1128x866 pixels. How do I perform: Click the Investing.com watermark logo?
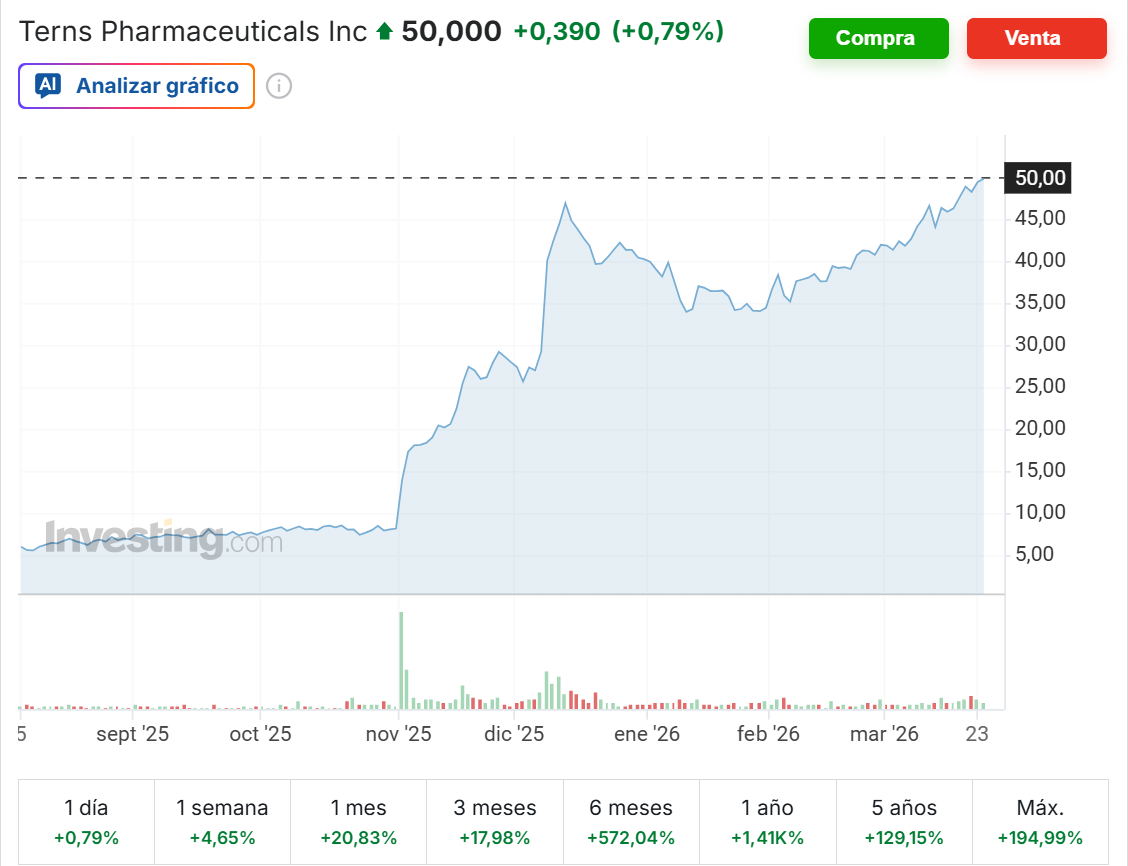[x=164, y=540]
